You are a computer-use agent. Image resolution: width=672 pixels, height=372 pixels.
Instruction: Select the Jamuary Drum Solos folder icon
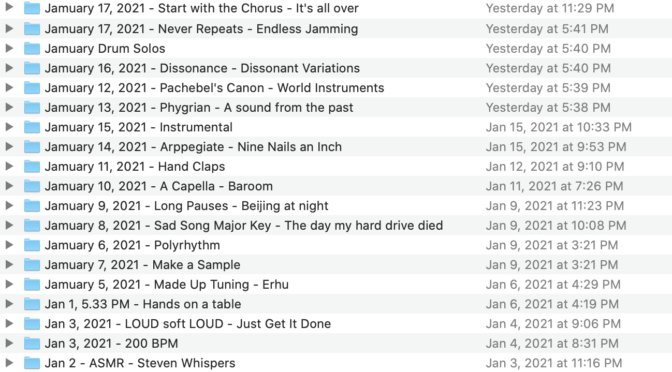click(x=32, y=48)
